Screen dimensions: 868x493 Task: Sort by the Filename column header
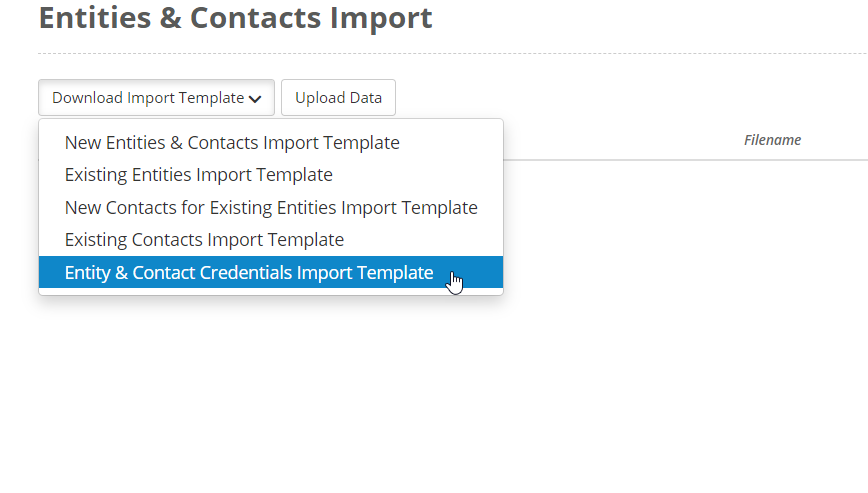pos(772,140)
